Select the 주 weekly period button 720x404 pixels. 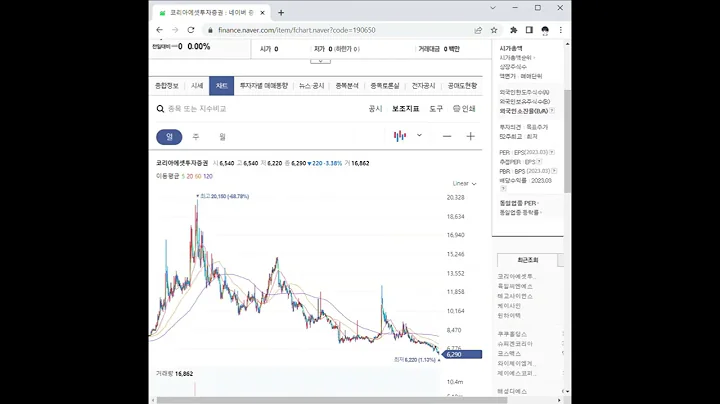(x=196, y=137)
